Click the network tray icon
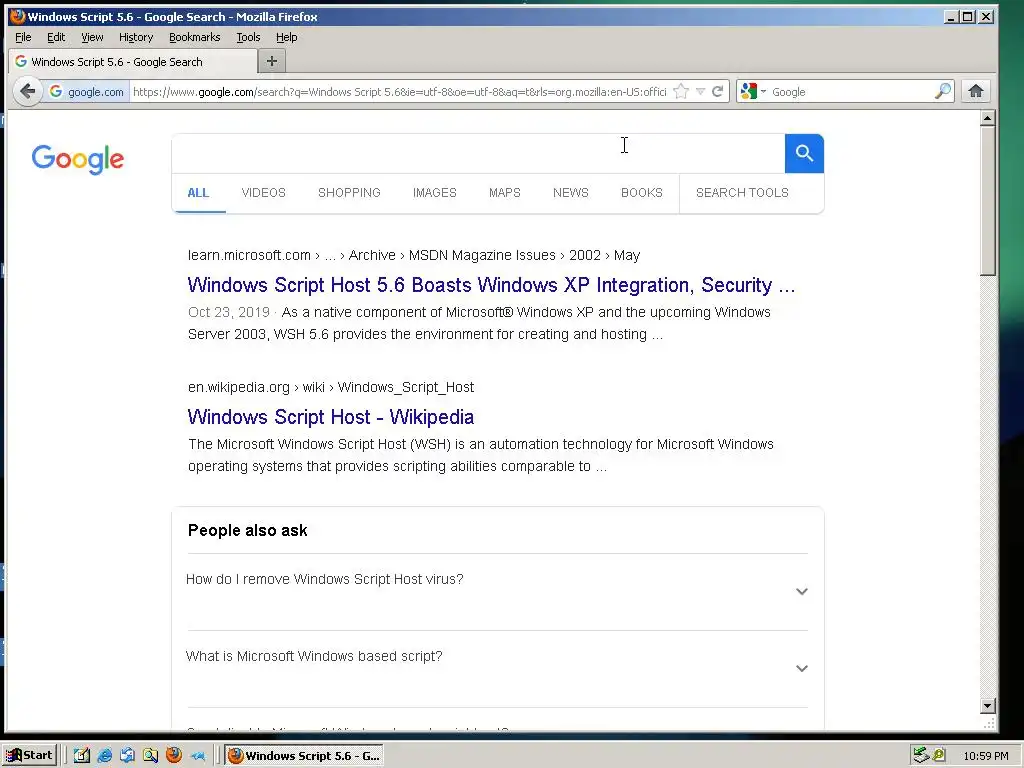 [x=921, y=756]
